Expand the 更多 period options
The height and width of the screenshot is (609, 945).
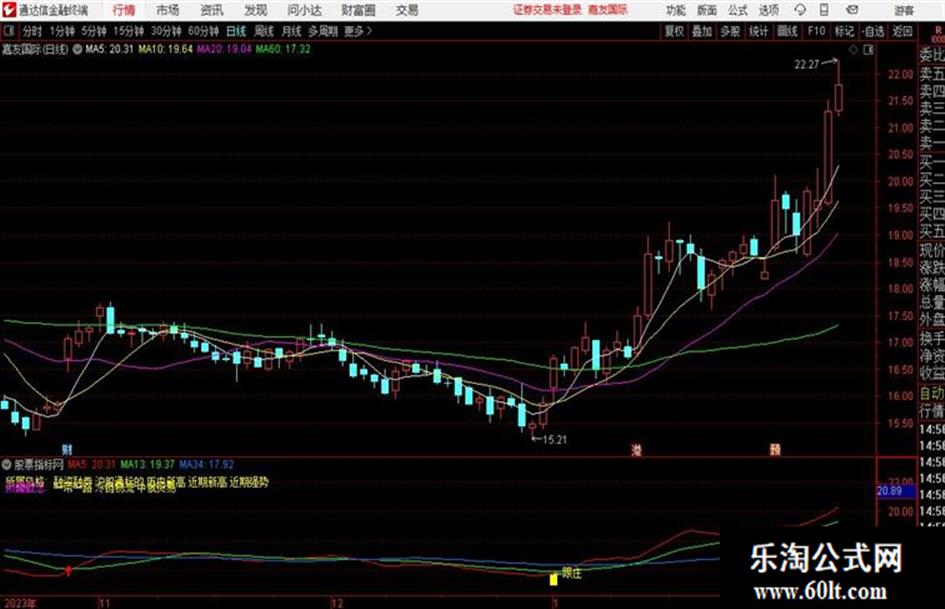(358, 31)
